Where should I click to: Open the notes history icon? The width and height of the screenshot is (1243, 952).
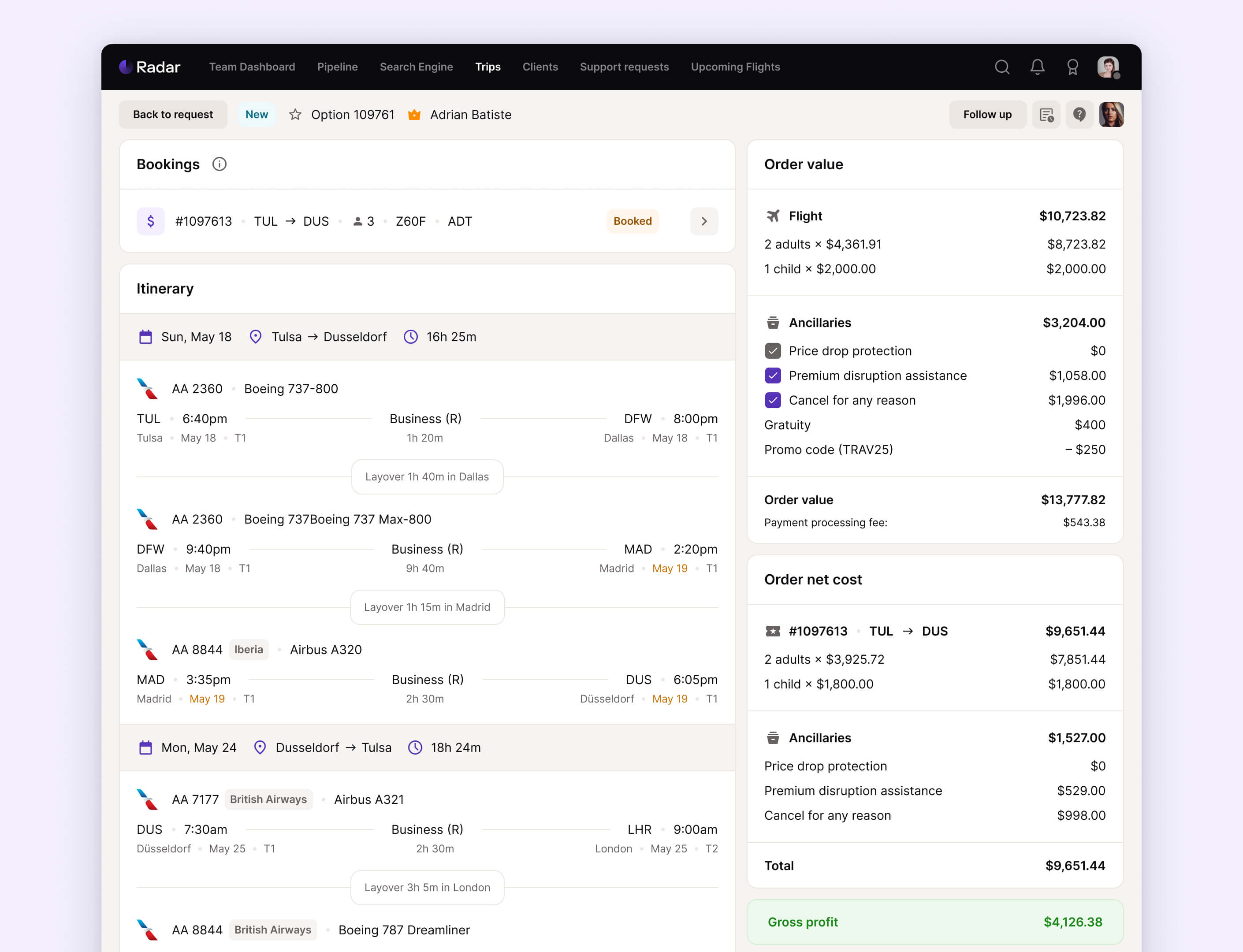pyautogui.click(x=1046, y=115)
